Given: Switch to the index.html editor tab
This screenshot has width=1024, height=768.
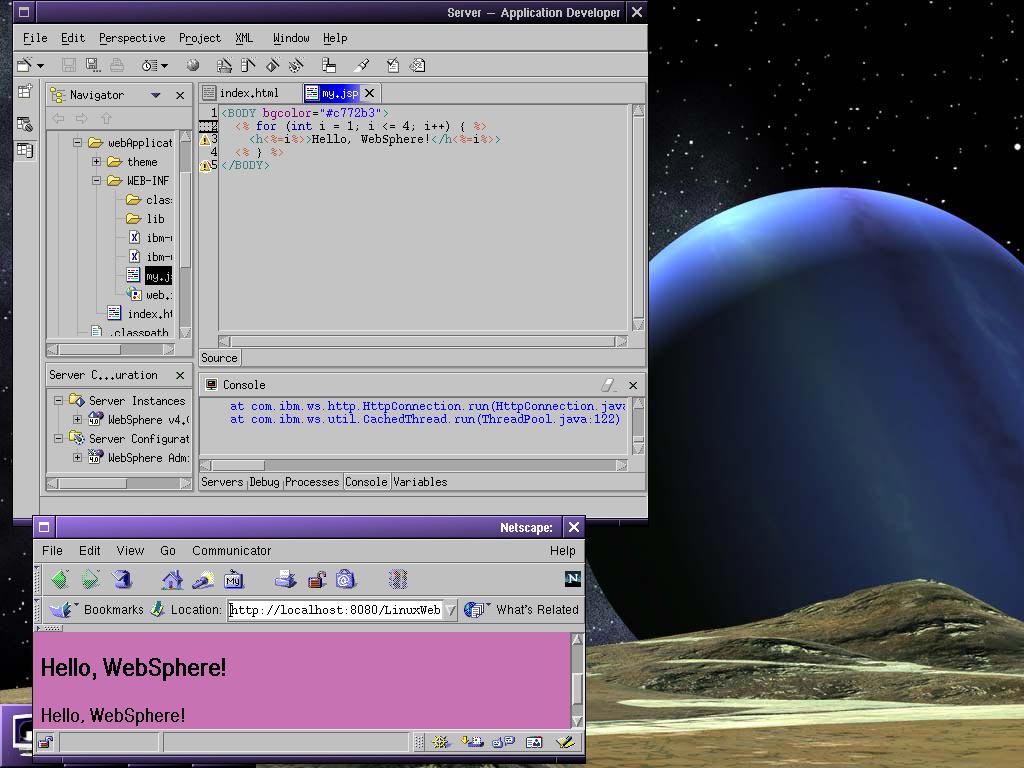Looking at the screenshot, I should pos(249,93).
